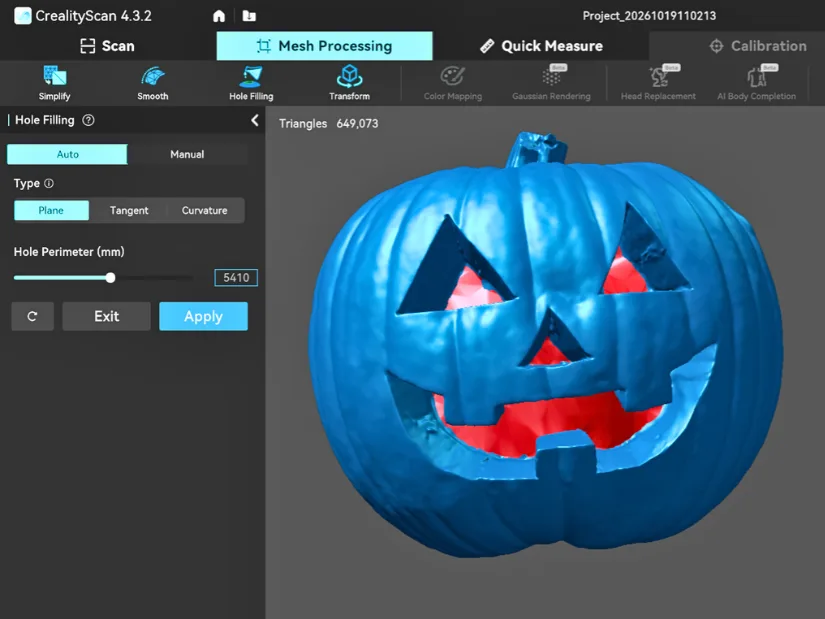Viewport: 825px width, 619px height.
Task: Choose the Curvature fill type
Action: (x=205, y=211)
